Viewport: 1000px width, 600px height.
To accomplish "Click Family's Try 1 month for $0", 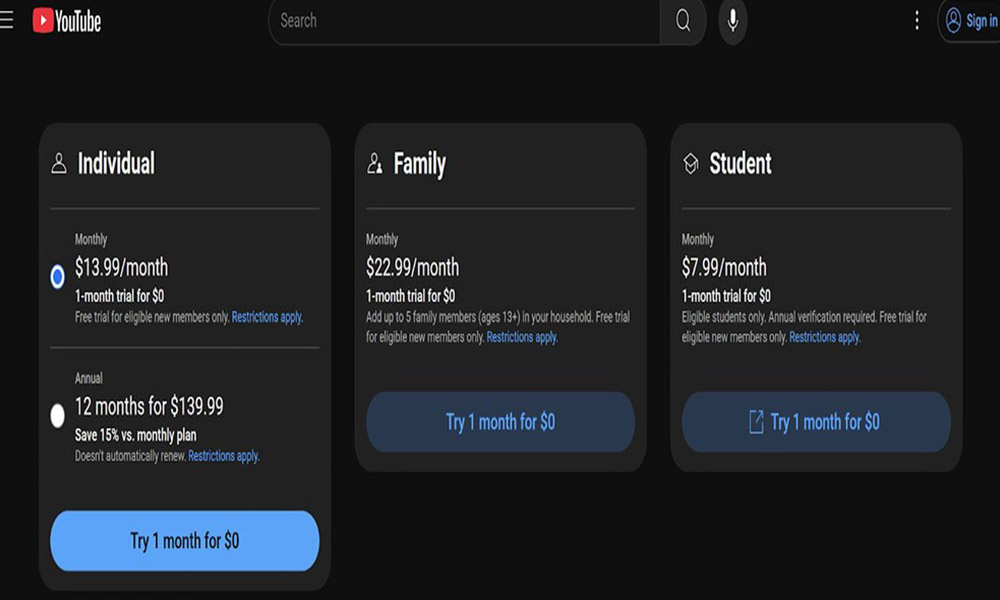I will tap(501, 422).
